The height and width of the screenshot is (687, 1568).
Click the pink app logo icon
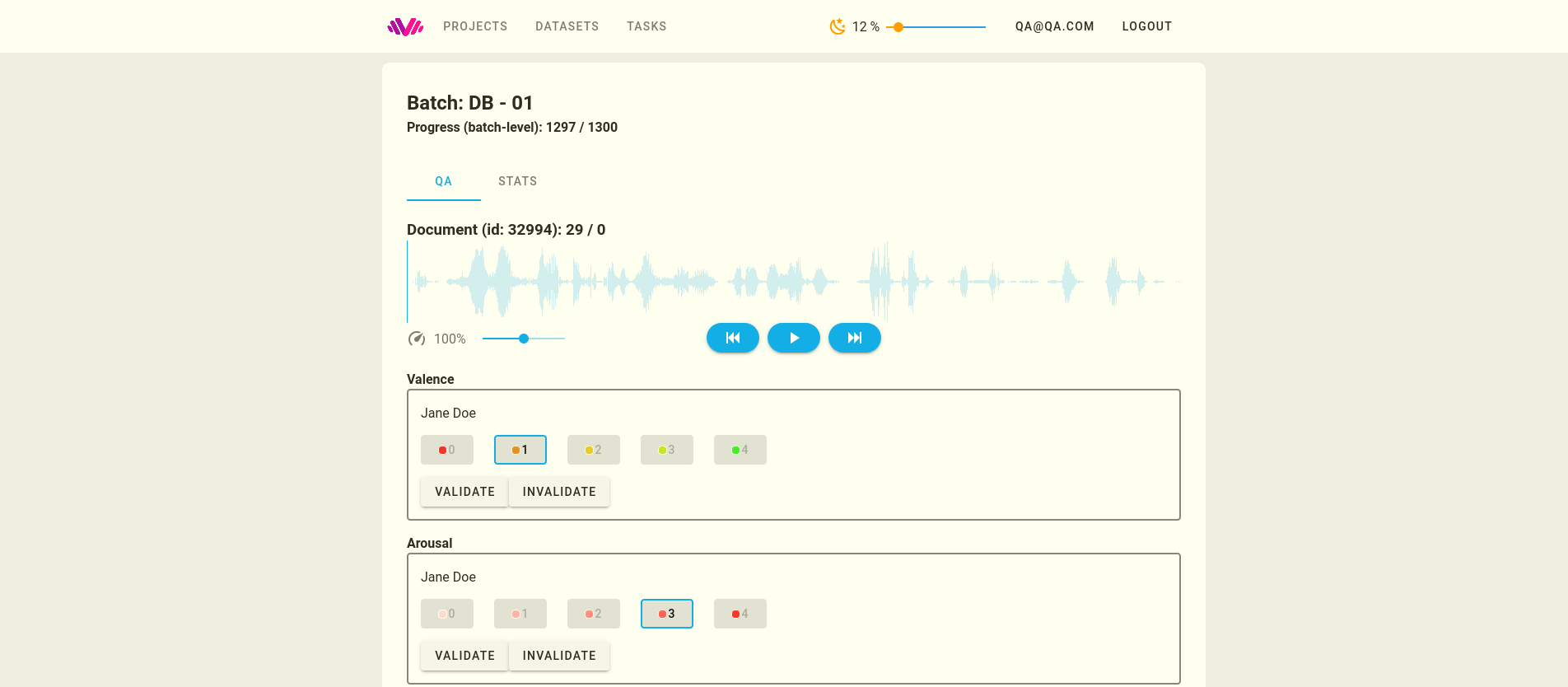coord(405,26)
